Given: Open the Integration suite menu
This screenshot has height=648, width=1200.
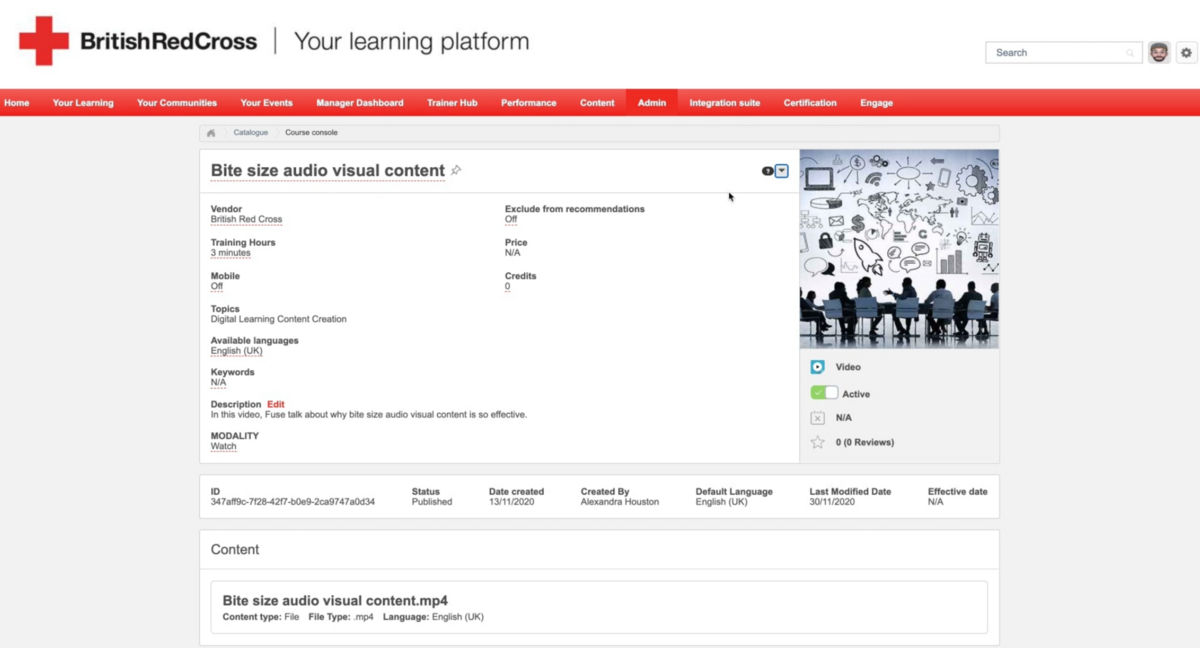Looking at the screenshot, I should pos(725,103).
